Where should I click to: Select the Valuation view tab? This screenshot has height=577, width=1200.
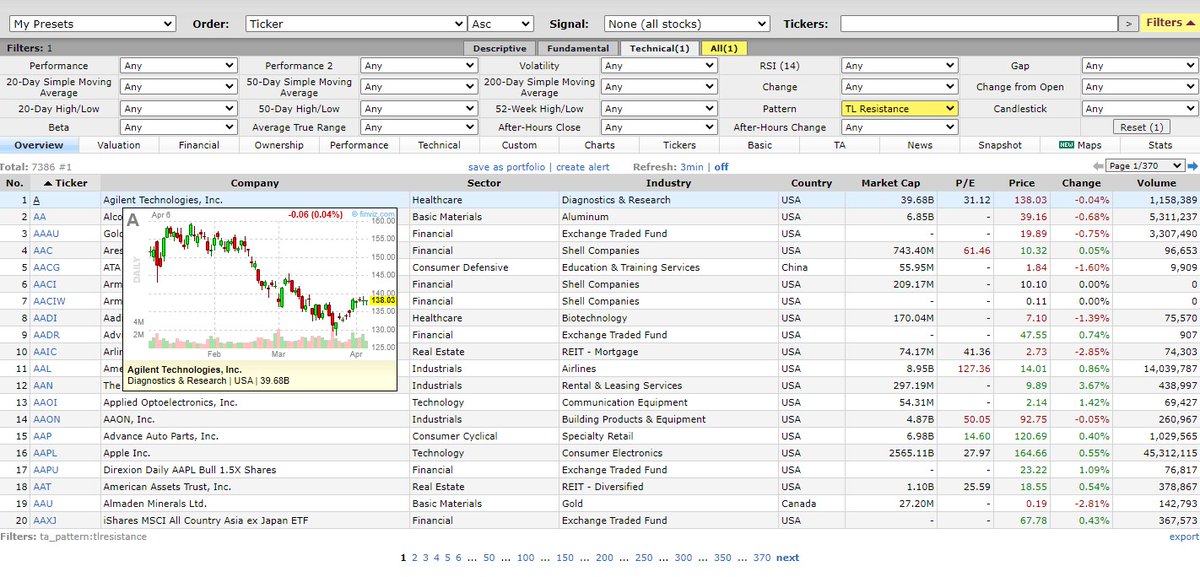(119, 145)
